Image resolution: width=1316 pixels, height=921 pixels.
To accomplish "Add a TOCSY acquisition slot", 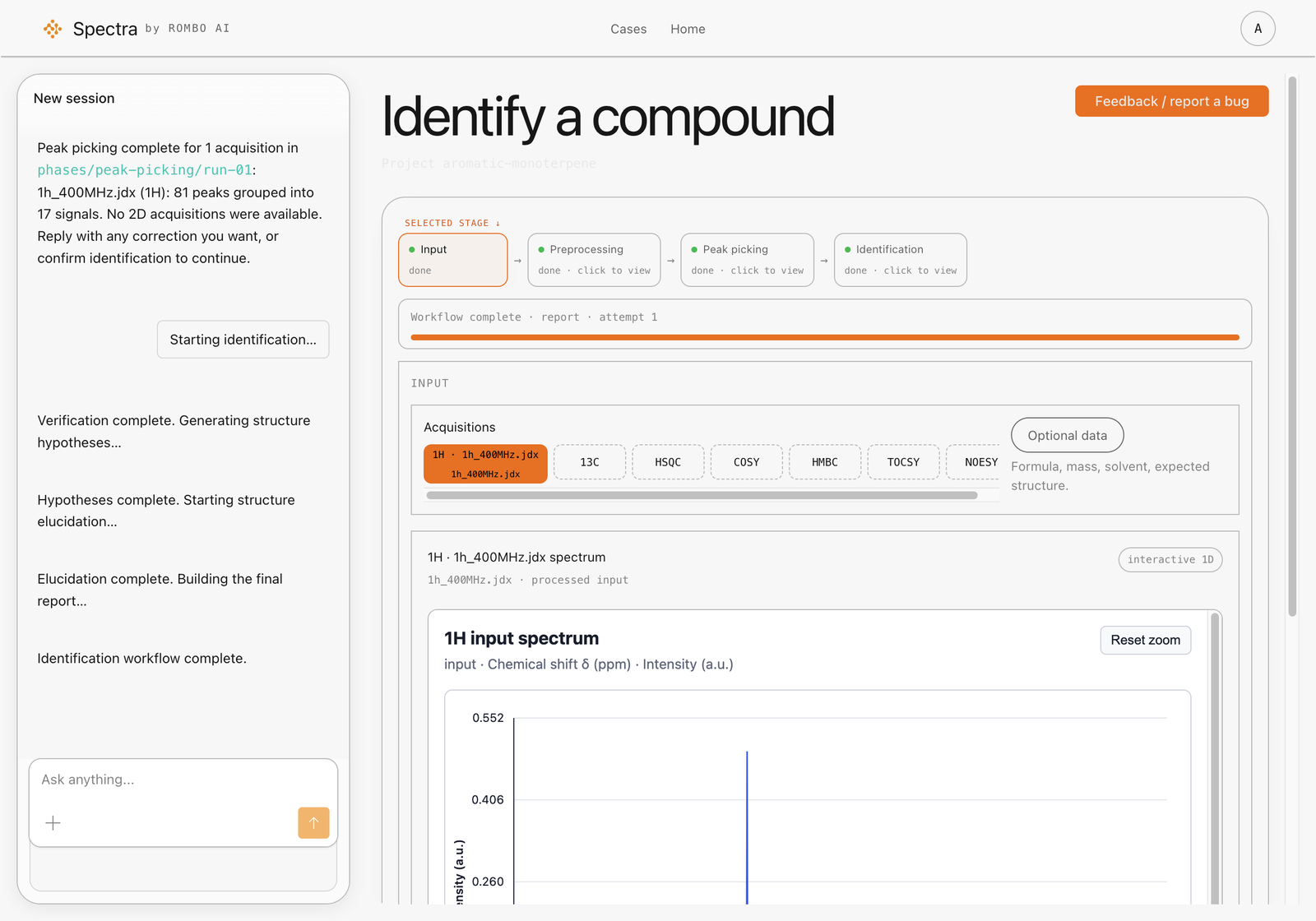I will click(x=903, y=462).
